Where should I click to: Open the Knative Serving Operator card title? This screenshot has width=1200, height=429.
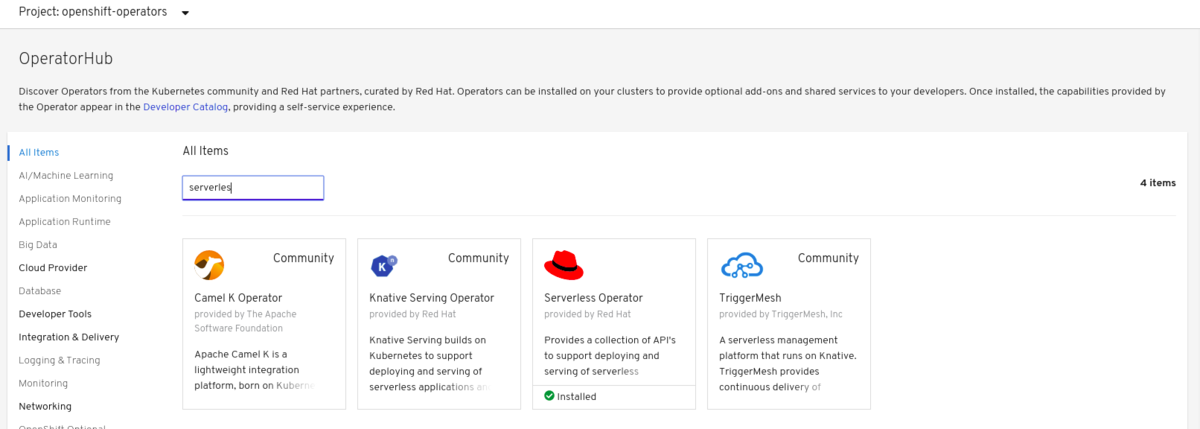pyautogui.click(x=432, y=297)
